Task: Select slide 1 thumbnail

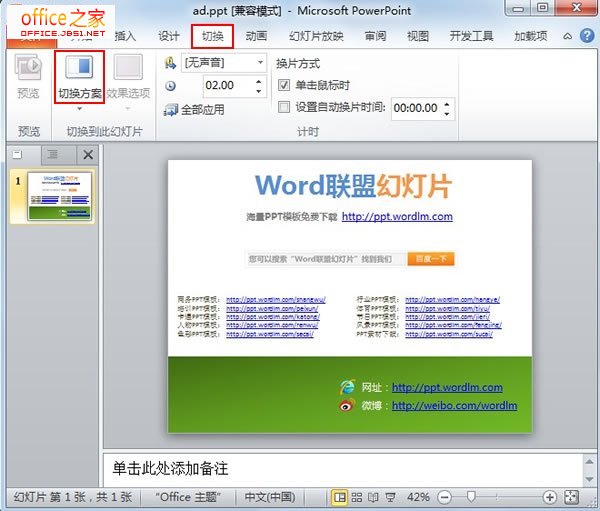Action: (59, 196)
